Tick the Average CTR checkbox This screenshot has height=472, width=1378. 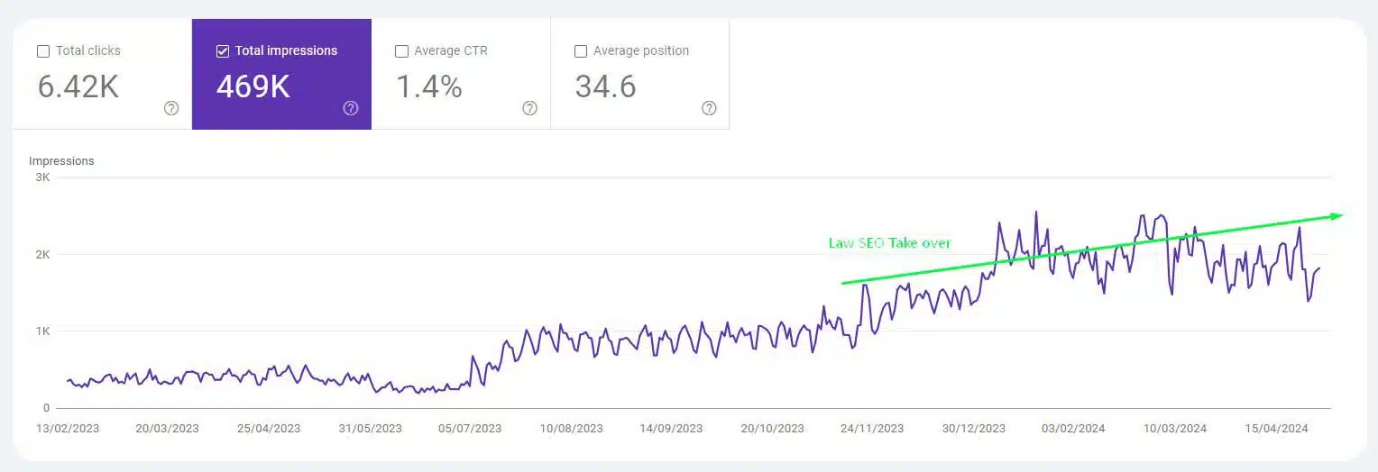401,51
